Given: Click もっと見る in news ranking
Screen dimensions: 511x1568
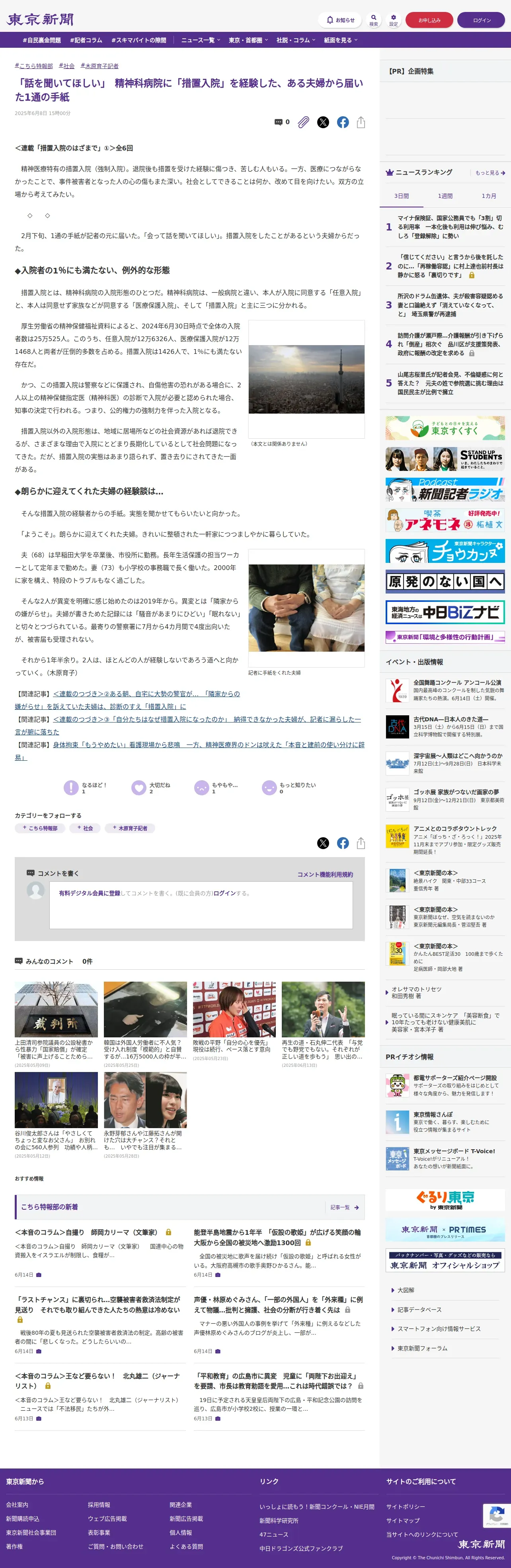Looking at the screenshot, I should pos(490,173).
